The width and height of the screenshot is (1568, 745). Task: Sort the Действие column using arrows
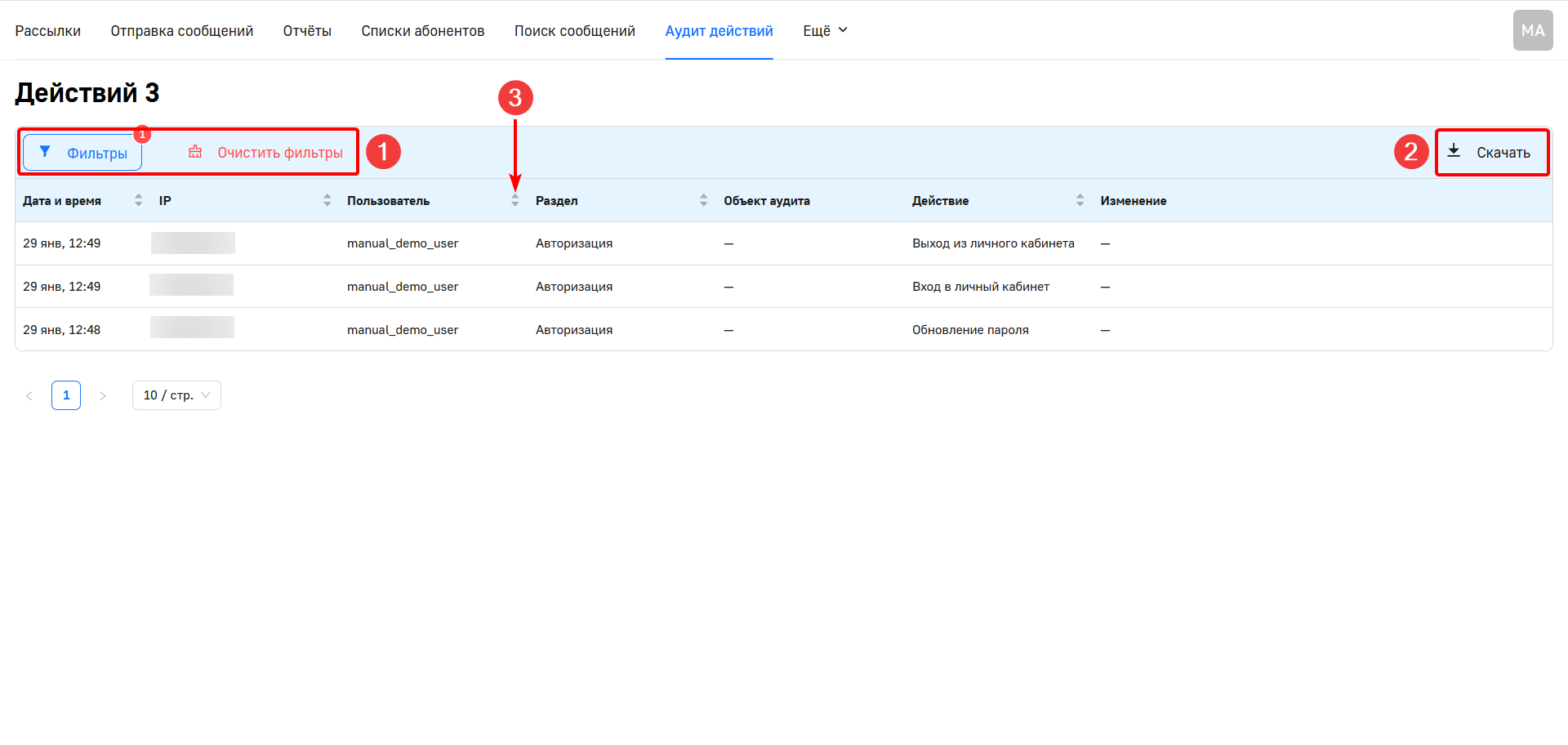(1080, 200)
